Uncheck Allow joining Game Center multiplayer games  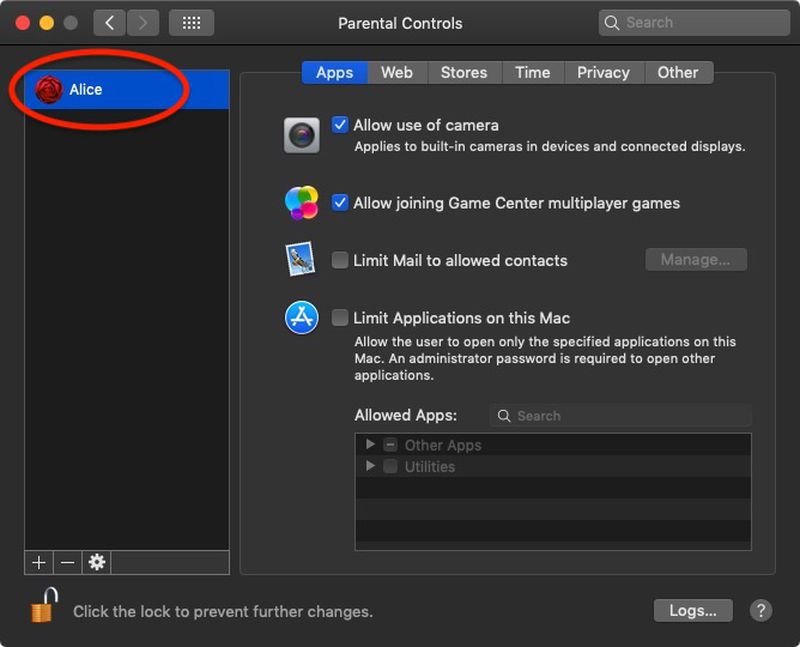pyautogui.click(x=341, y=203)
